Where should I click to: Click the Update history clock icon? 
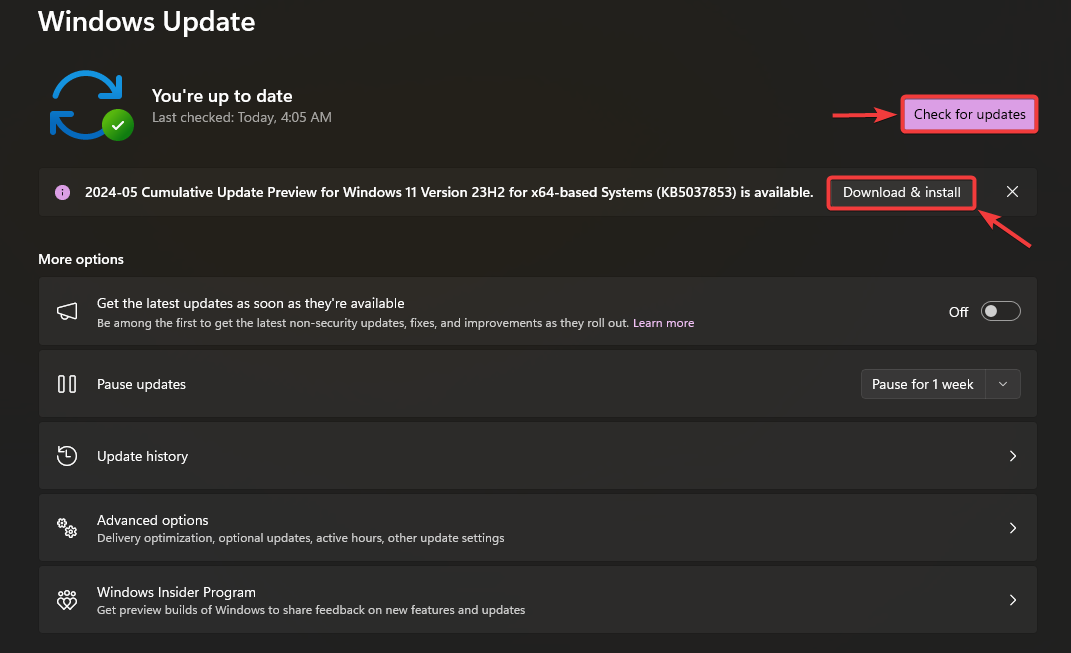[67, 456]
